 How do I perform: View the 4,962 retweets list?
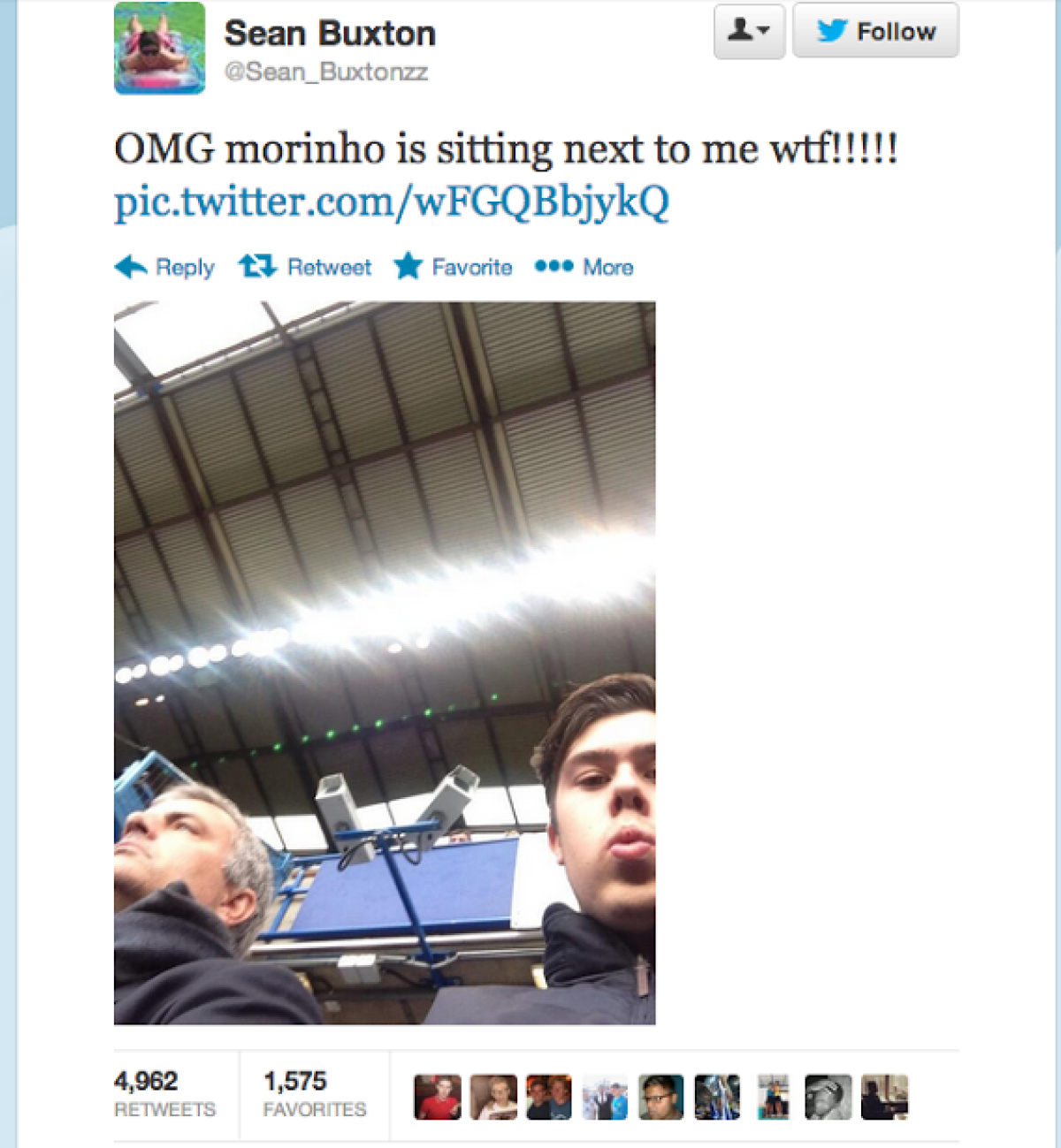point(164,1095)
